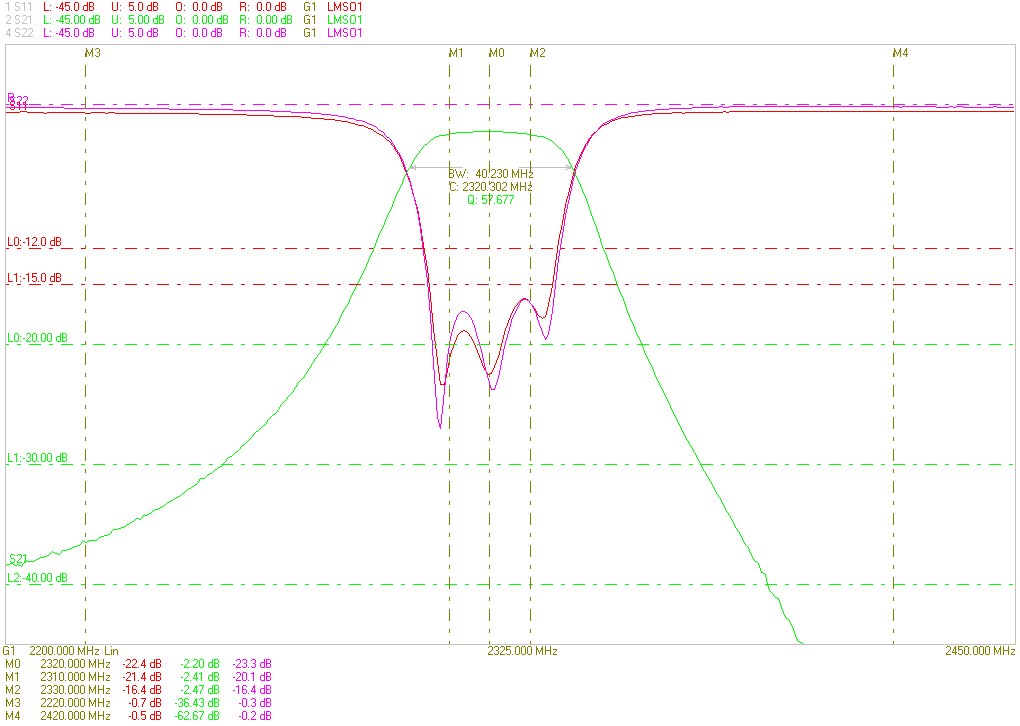Click the '2 S21' trace label in the header

pyautogui.click(x=18, y=20)
